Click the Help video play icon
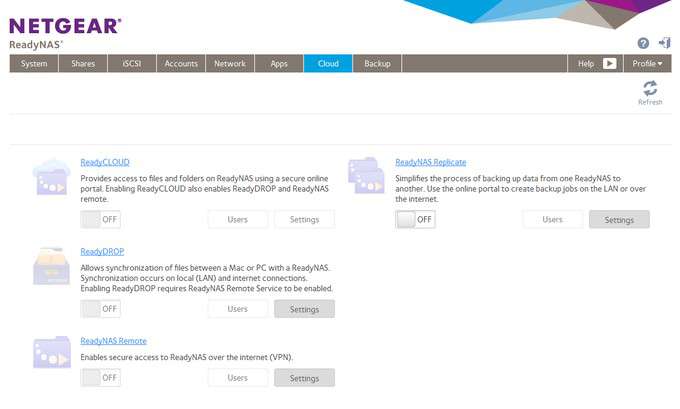680x409 pixels. [609, 64]
